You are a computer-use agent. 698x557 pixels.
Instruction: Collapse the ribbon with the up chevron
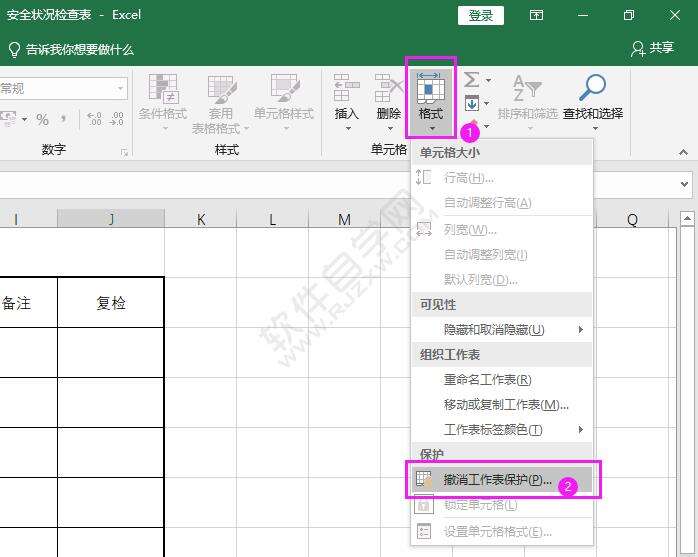point(683,152)
